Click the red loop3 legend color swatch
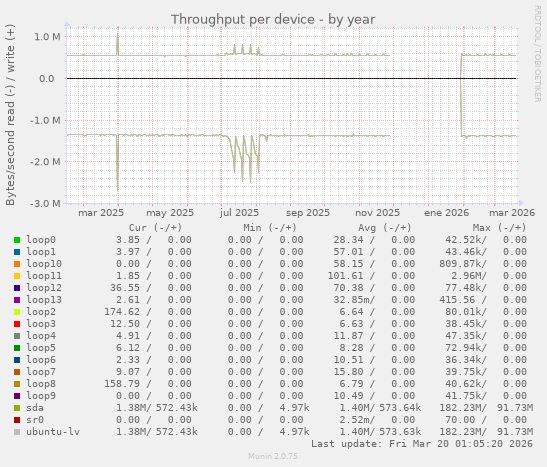 point(17,324)
